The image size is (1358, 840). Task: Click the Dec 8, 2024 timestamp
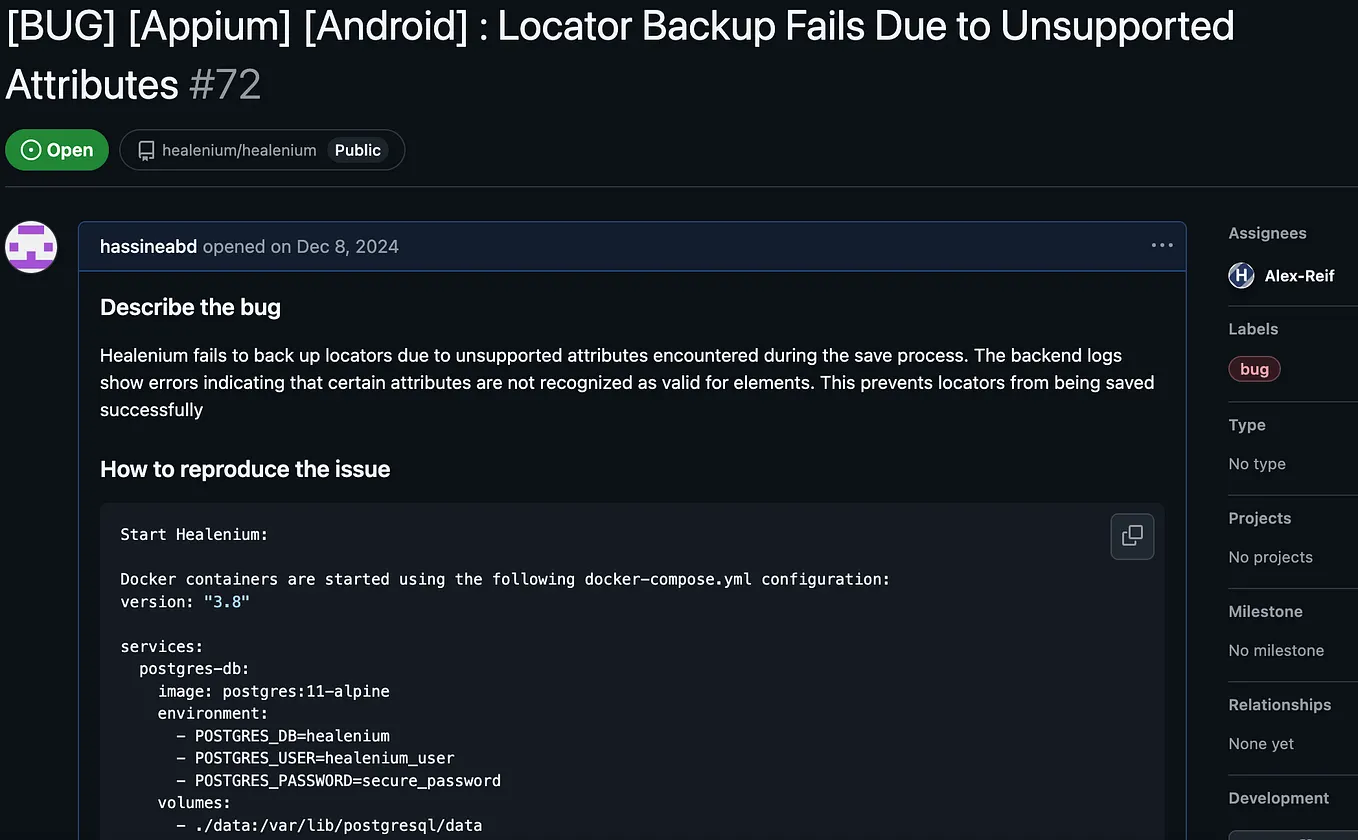point(347,246)
